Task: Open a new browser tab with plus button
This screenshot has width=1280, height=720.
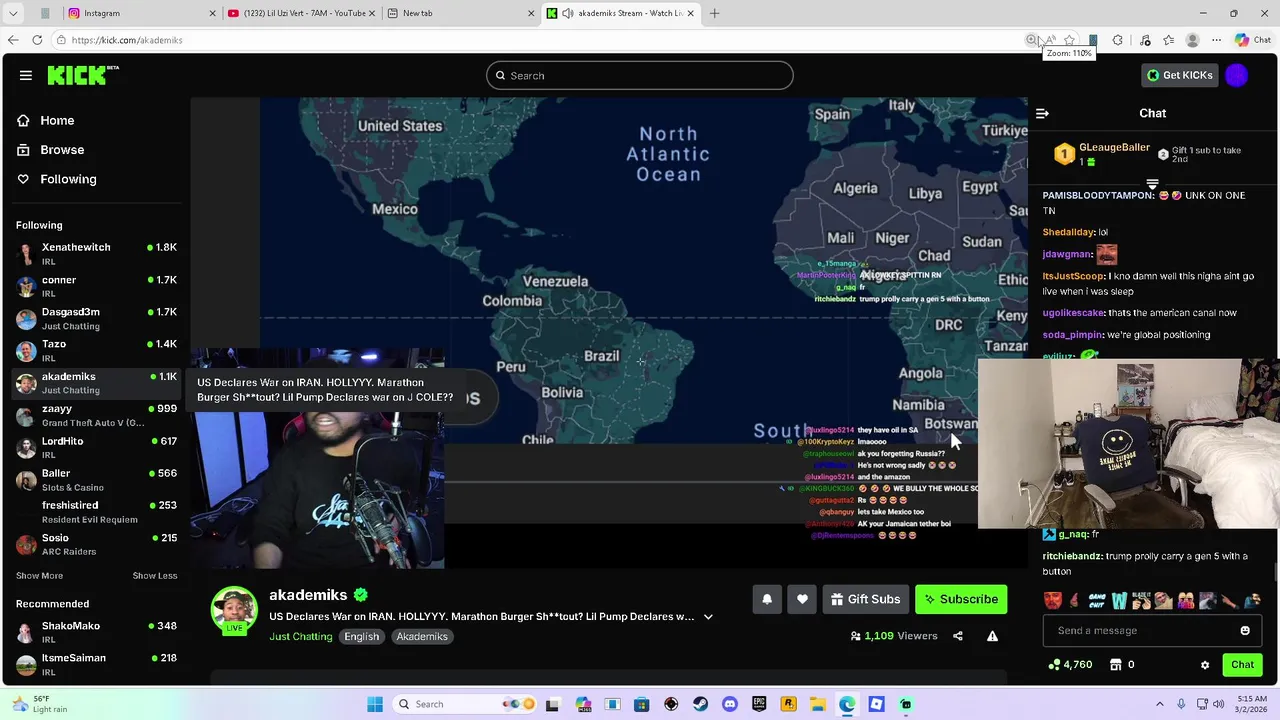Action: pyautogui.click(x=714, y=13)
